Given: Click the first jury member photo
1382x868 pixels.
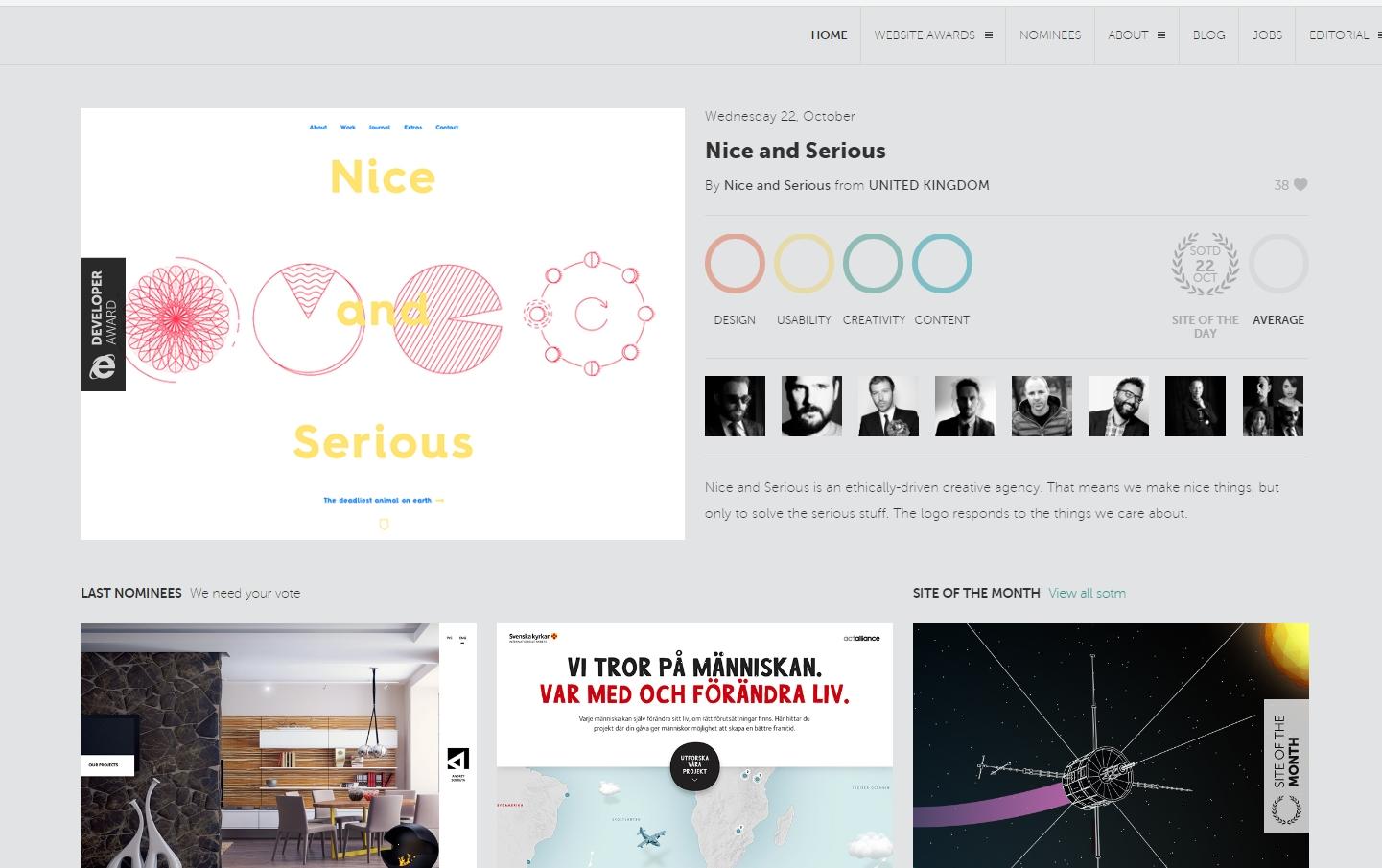Looking at the screenshot, I should pos(735,407).
